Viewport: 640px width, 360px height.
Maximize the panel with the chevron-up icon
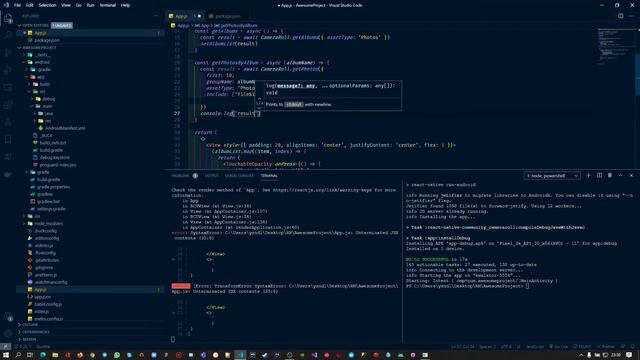[620, 176]
